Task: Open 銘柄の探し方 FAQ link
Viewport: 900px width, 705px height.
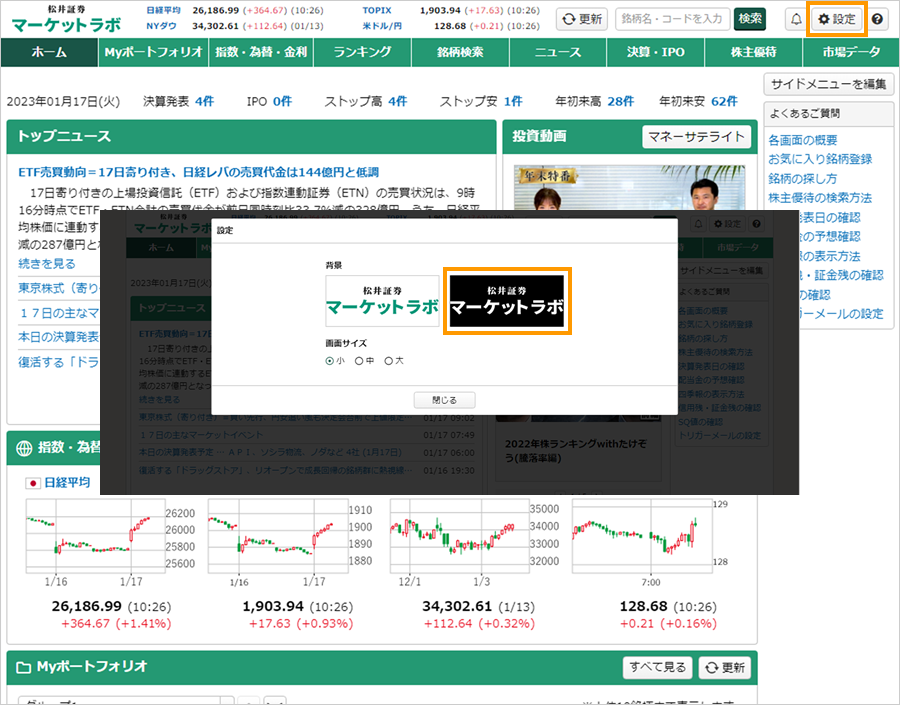Action: 803,179
